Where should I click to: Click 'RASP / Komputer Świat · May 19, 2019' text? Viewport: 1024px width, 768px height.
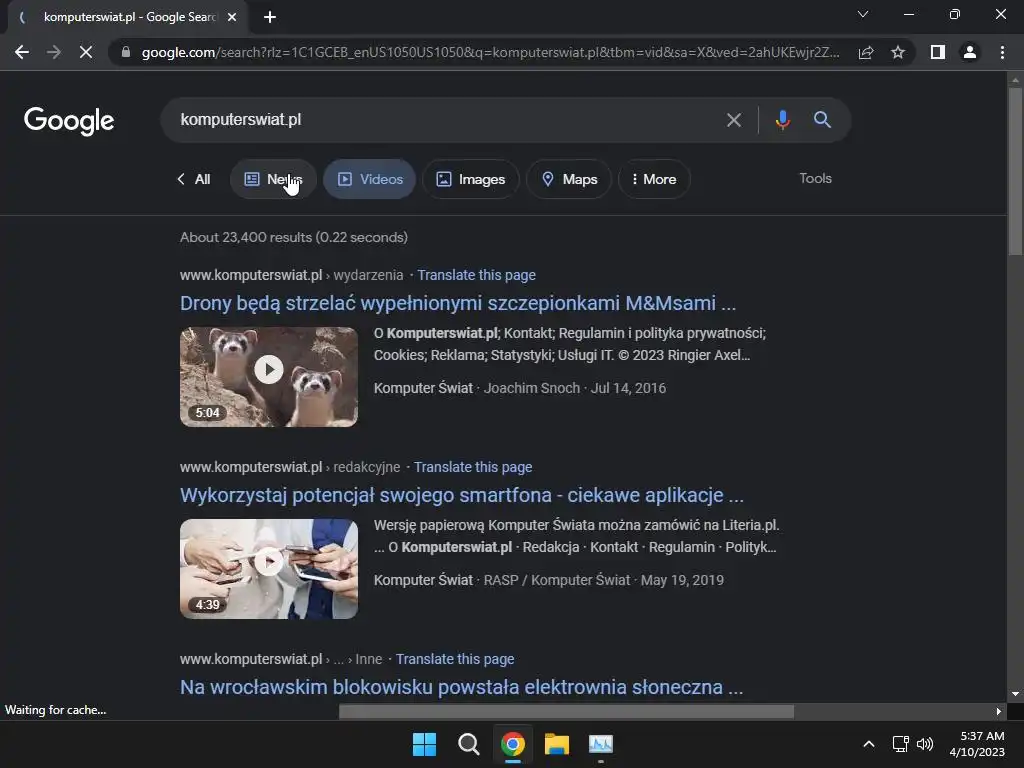coord(603,580)
